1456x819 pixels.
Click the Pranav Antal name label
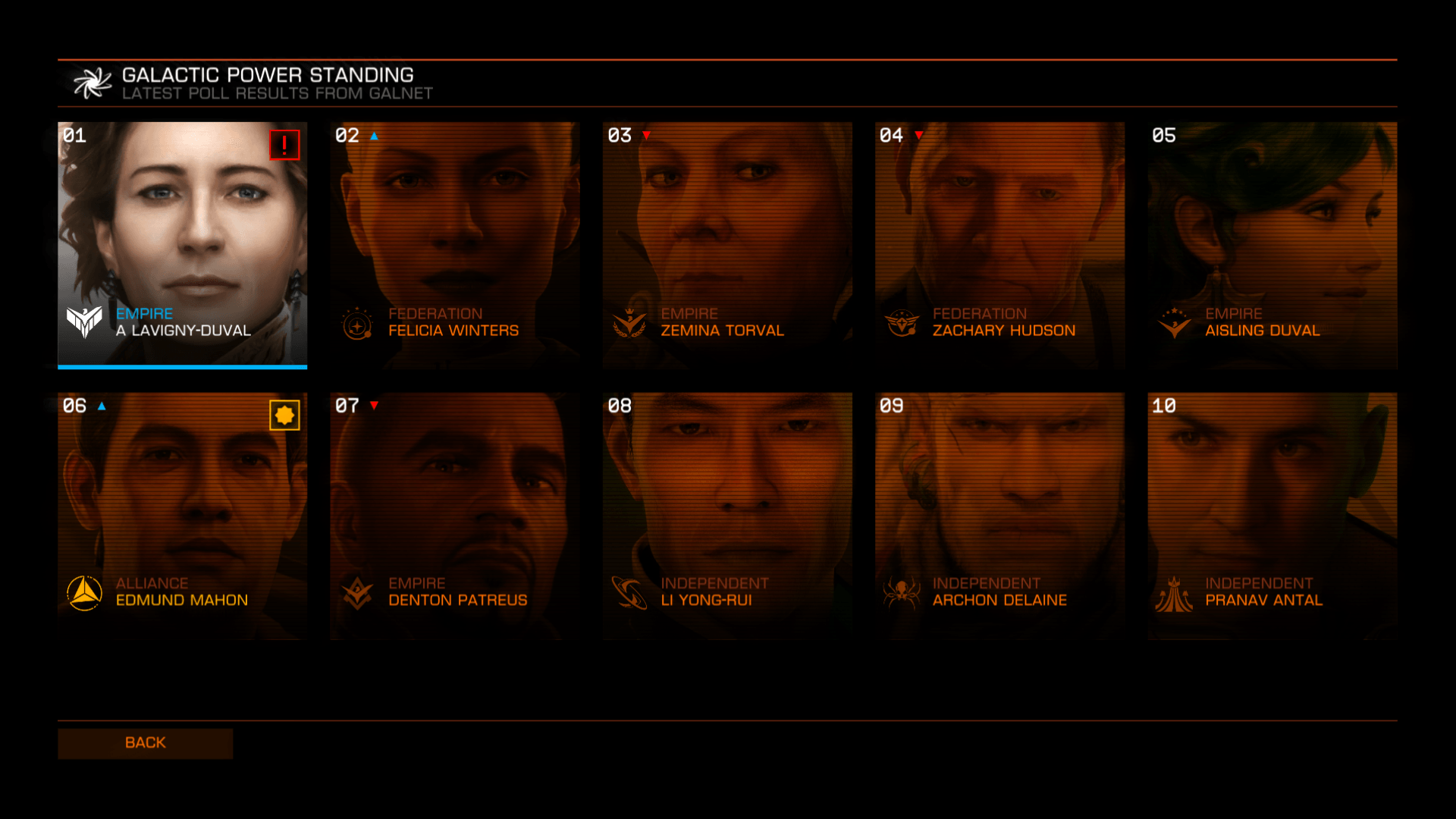point(1263,600)
